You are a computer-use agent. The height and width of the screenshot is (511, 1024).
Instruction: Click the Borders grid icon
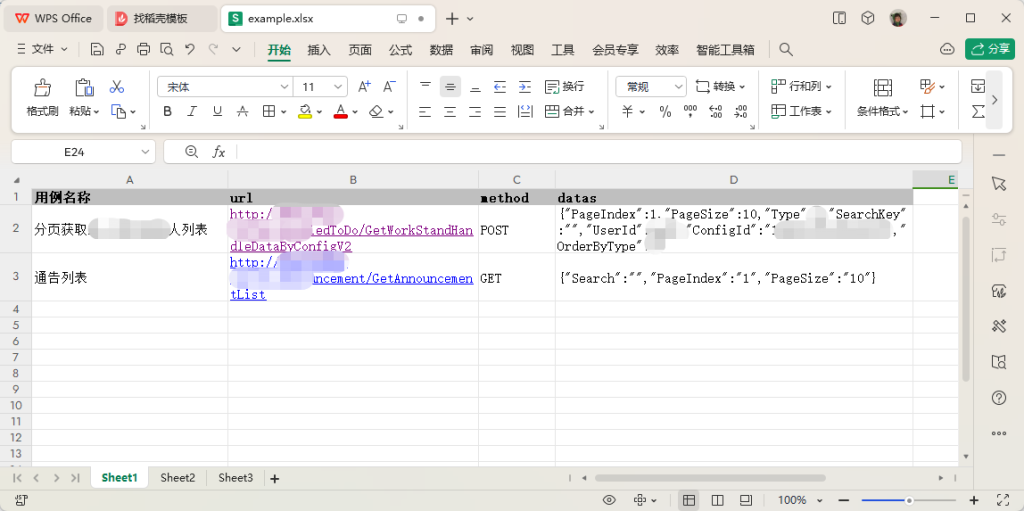tap(268, 112)
